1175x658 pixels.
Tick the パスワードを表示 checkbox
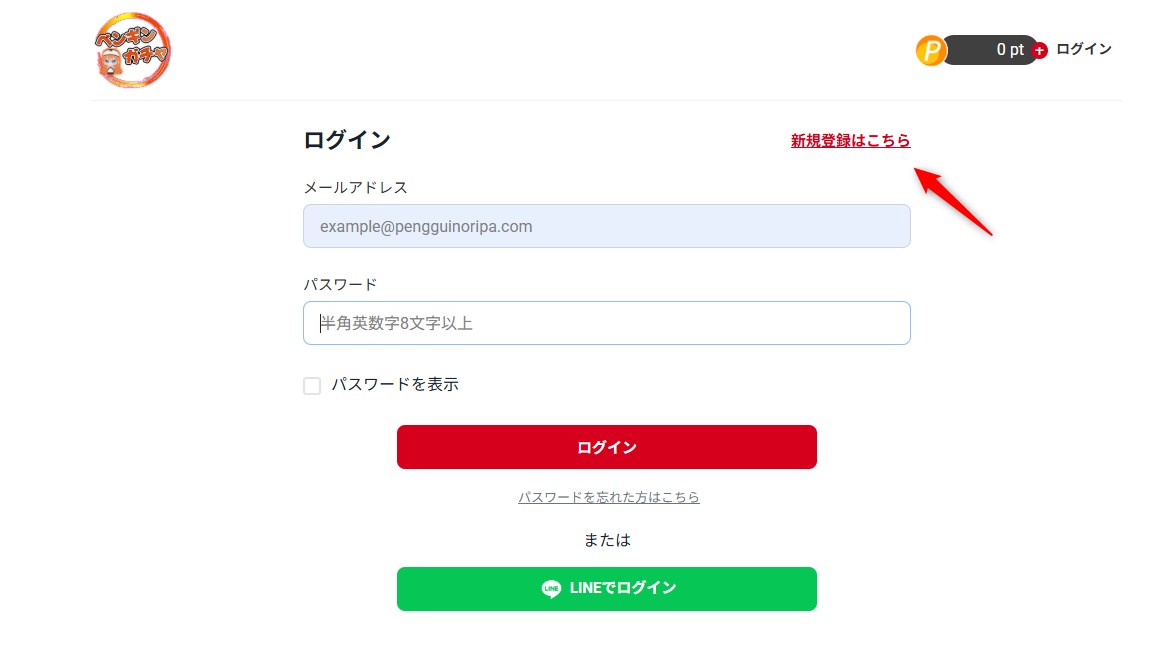point(312,386)
